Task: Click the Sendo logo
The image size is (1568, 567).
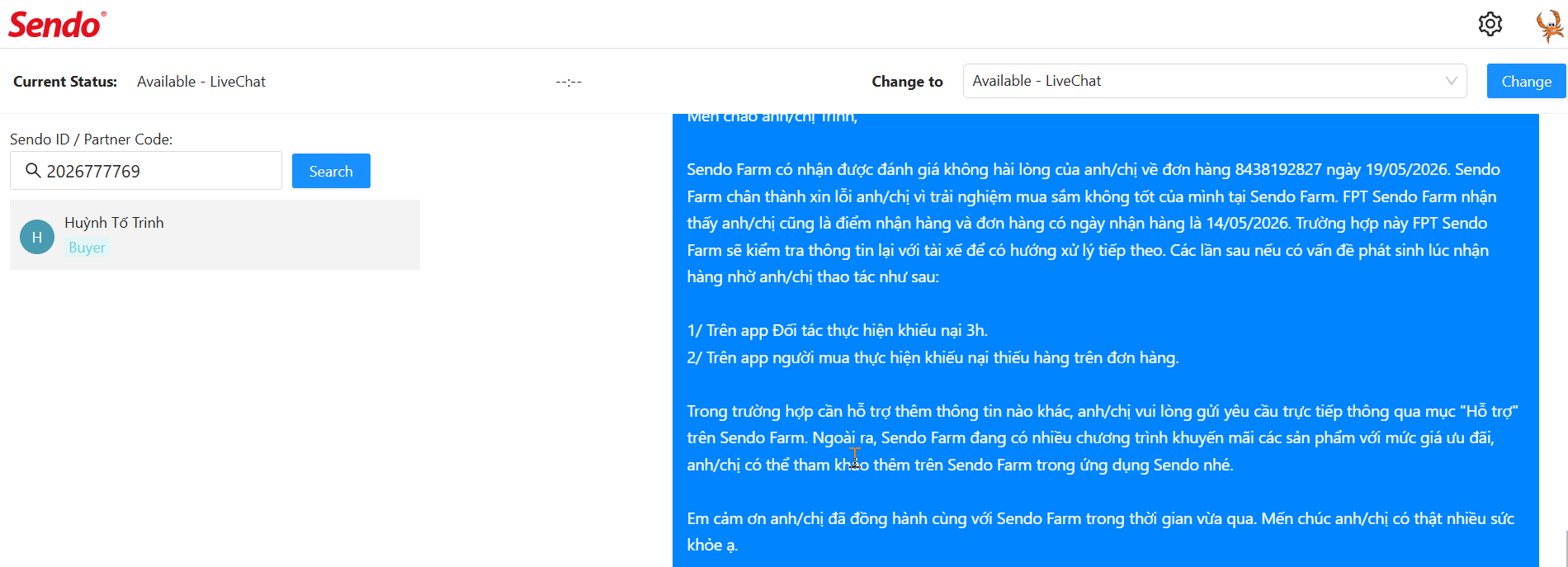Action: (57, 25)
